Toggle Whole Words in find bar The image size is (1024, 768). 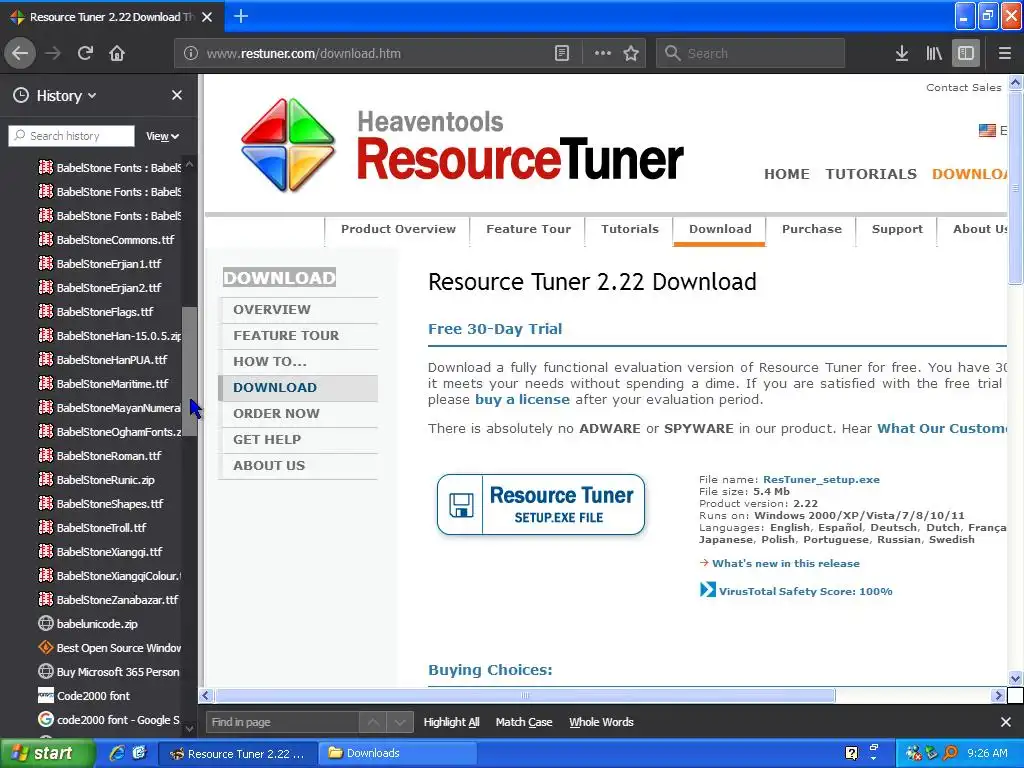pos(601,722)
